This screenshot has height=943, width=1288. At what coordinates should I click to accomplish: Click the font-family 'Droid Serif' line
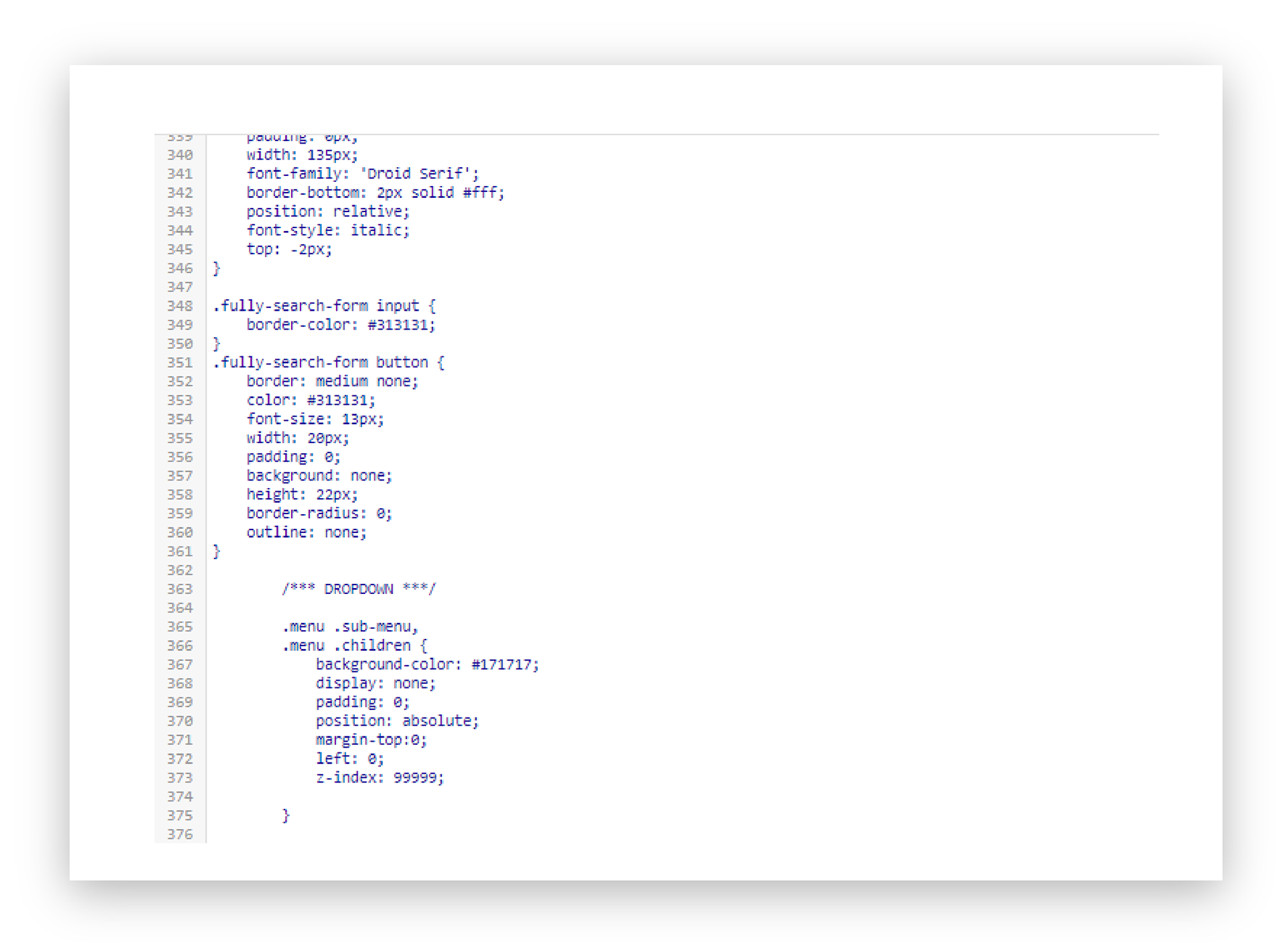click(x=362, y=174)
